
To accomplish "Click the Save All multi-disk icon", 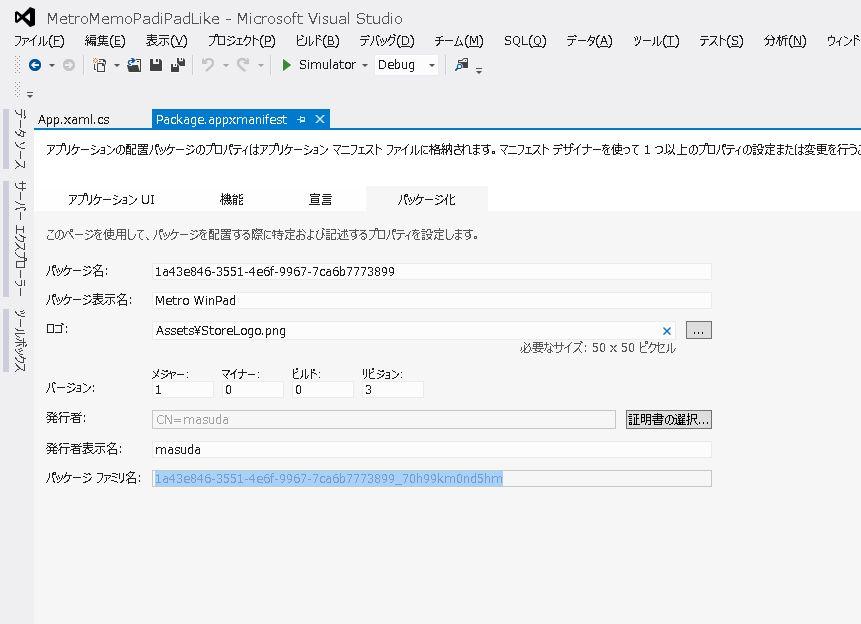I will coord(178,65).
